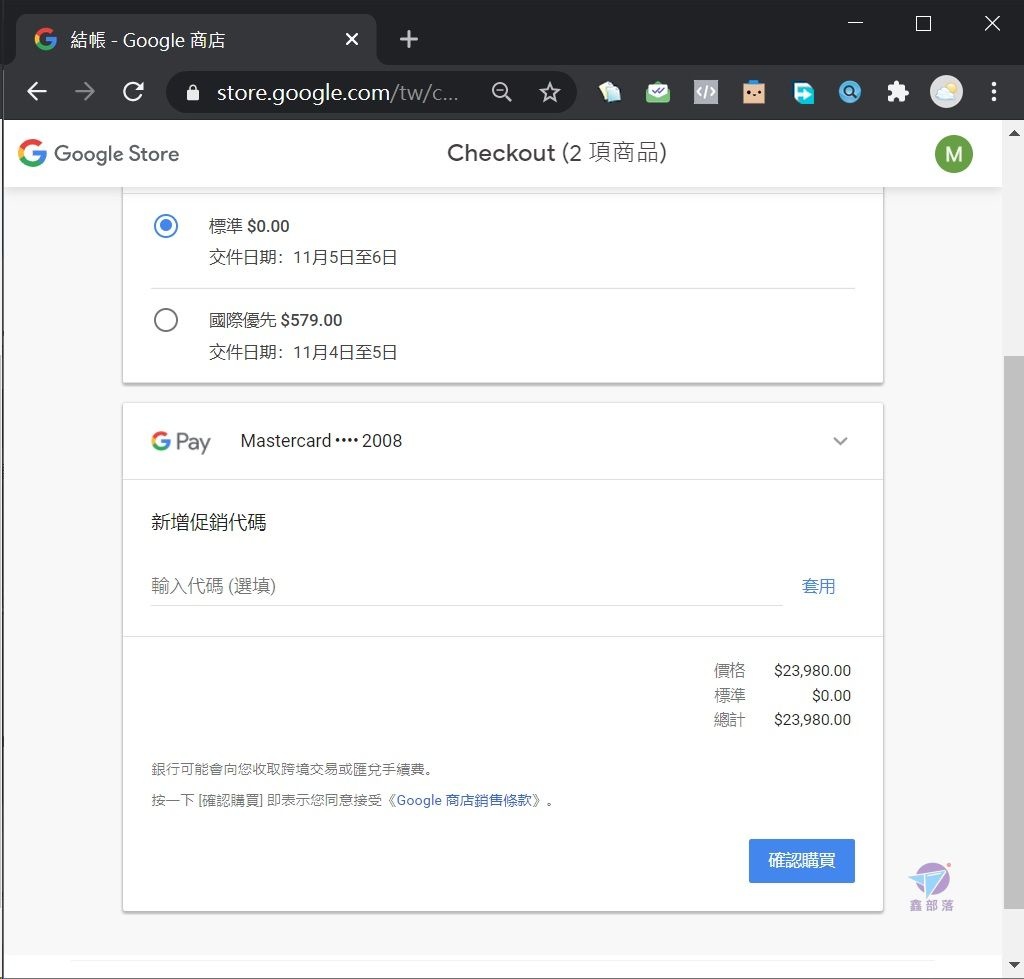This screenshot has height=979, width=1024.
Task: Expand the Google Pay payment method chevron
Action: point(840,441)
